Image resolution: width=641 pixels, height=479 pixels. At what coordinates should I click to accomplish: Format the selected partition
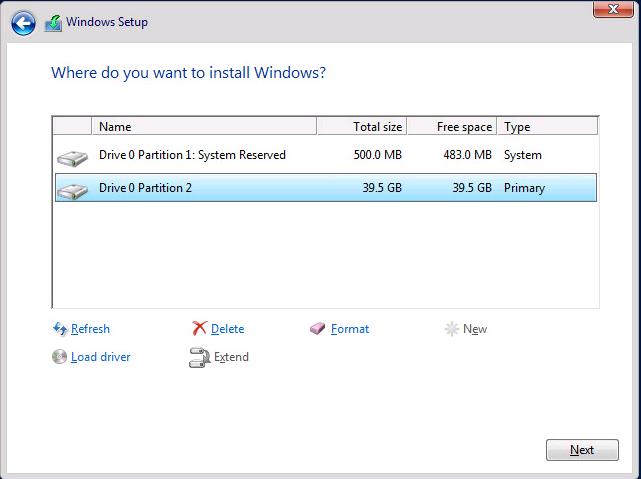pyautogui.click(x=350, y=329)
